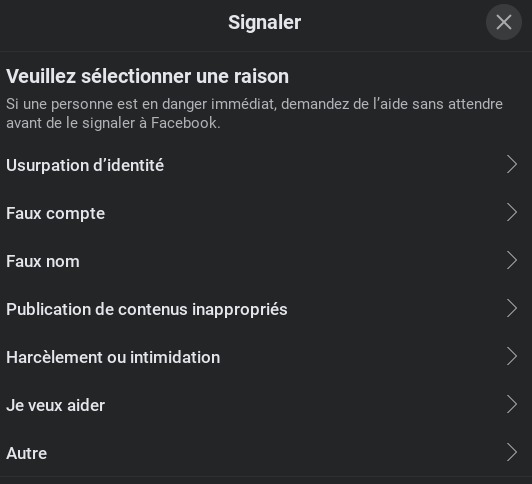This screenshot has width=532, height=484.
Task: Click the chevron for Publication de contenus inappropriés
Action: (512, 309)
